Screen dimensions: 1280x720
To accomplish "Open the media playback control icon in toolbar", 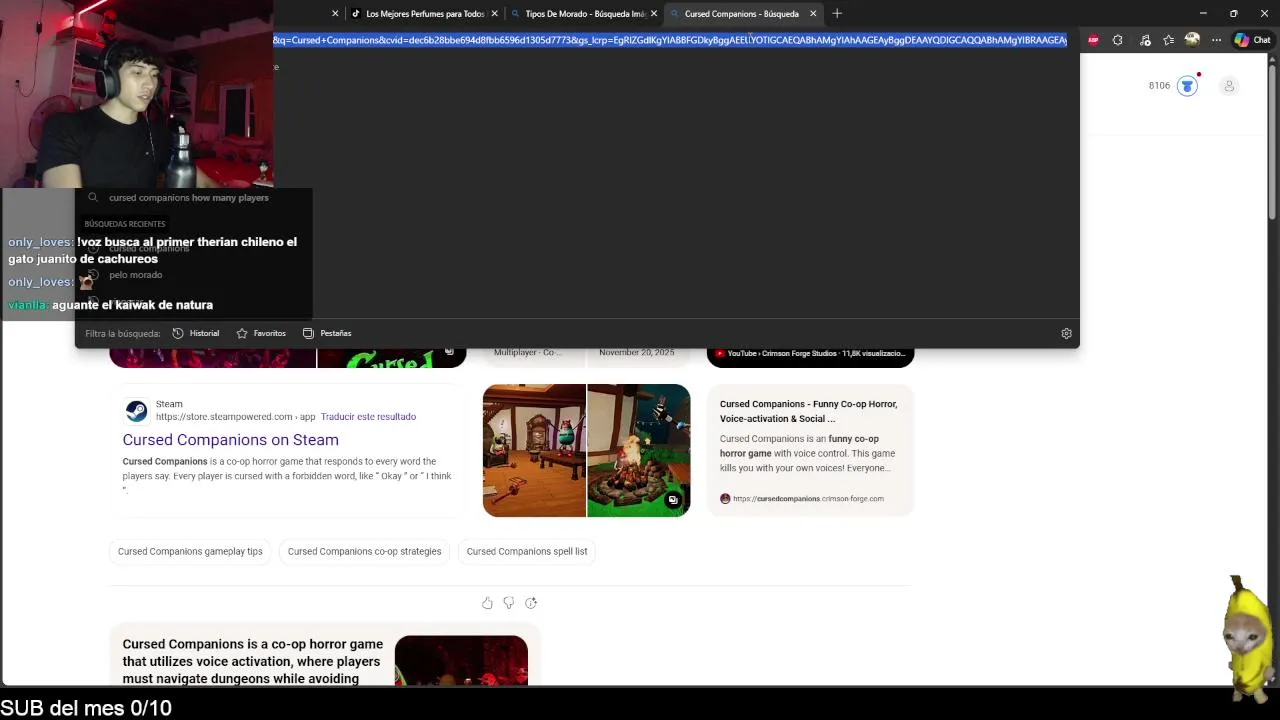I will pyautogui.click(x=1145, y=40).
